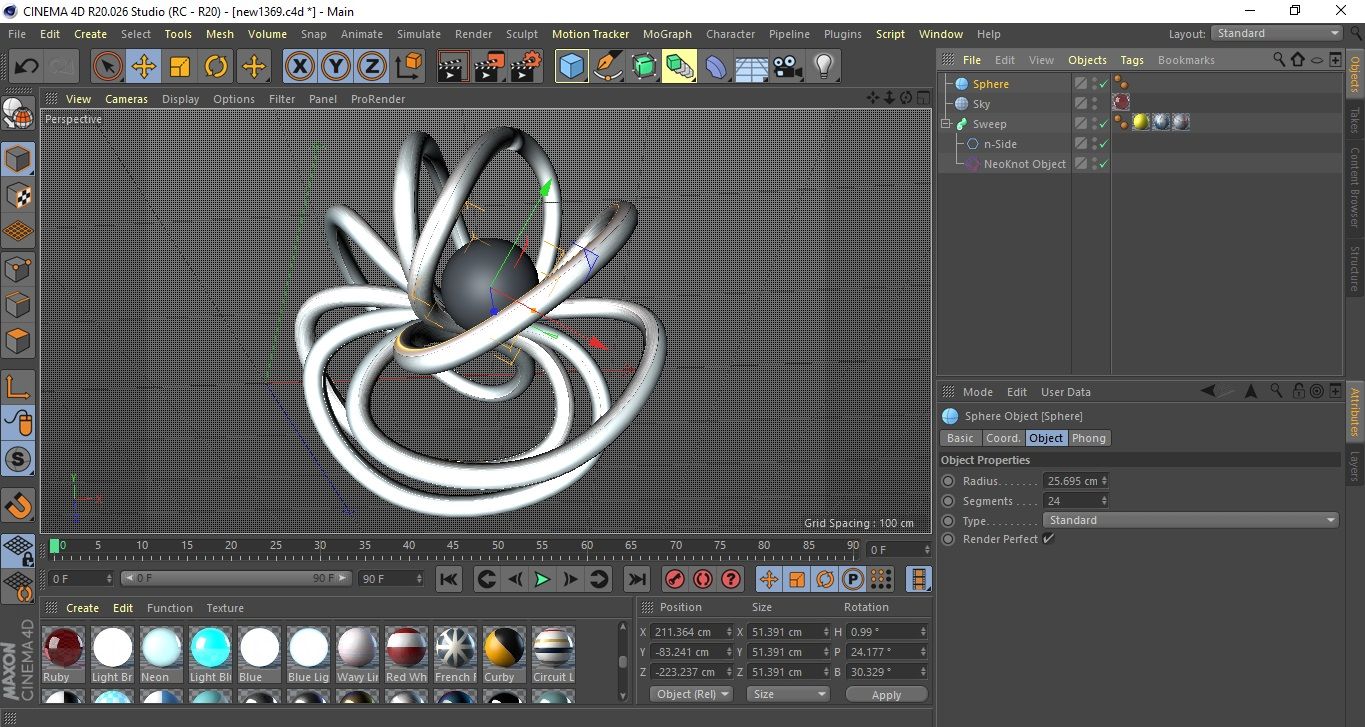The height and width of the screenshot is (727, 1365).
Task: Add a Cube primitive object
Action: coord(571,67)
